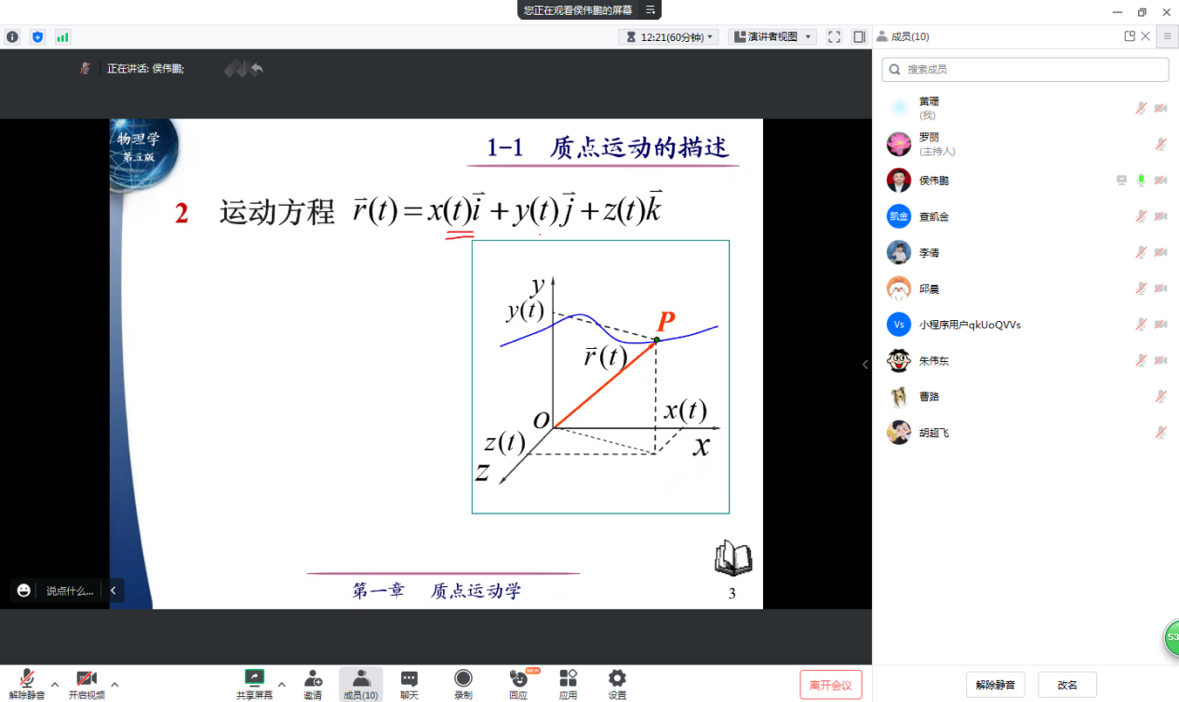Open the blue security shield icon
The image size is (1179, 702).
(x=38, y=37)
